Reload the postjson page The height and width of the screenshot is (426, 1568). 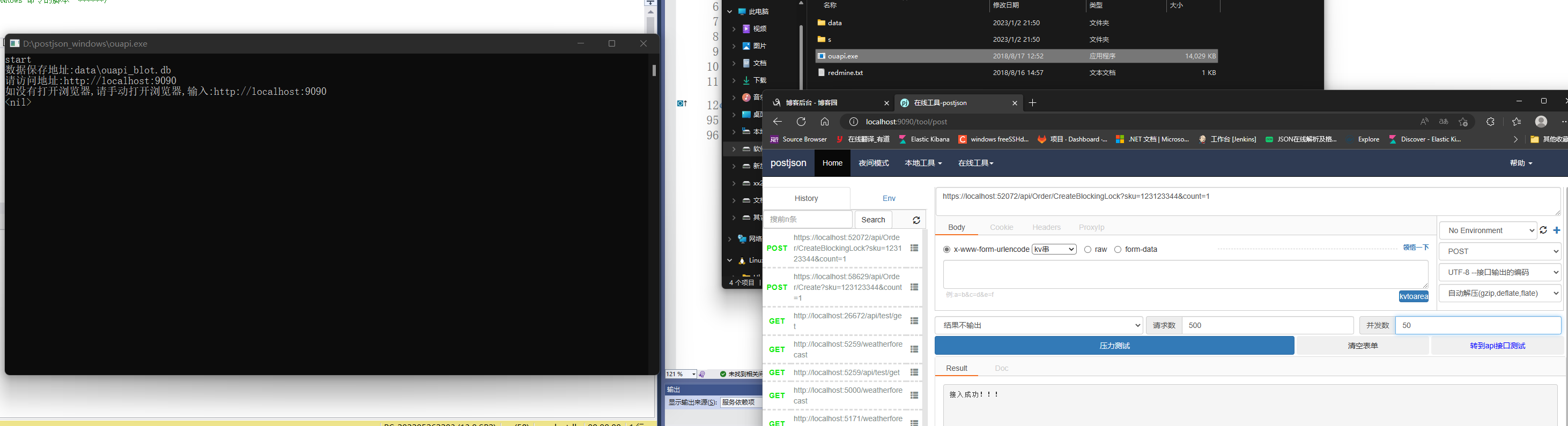[801, 122]
